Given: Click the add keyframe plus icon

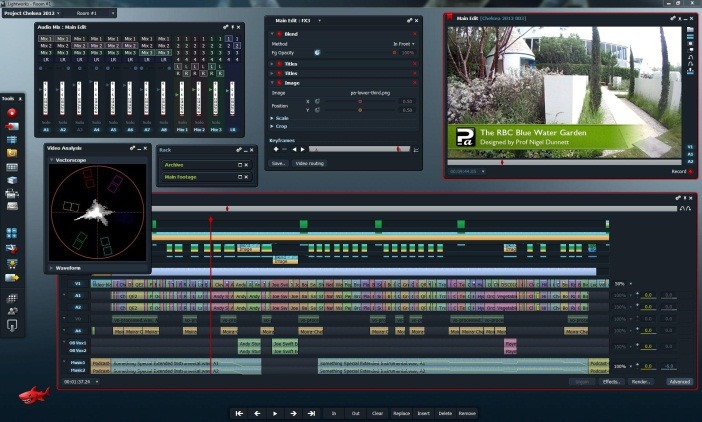Looking at the screenshot, I should [x=276, y=149].
